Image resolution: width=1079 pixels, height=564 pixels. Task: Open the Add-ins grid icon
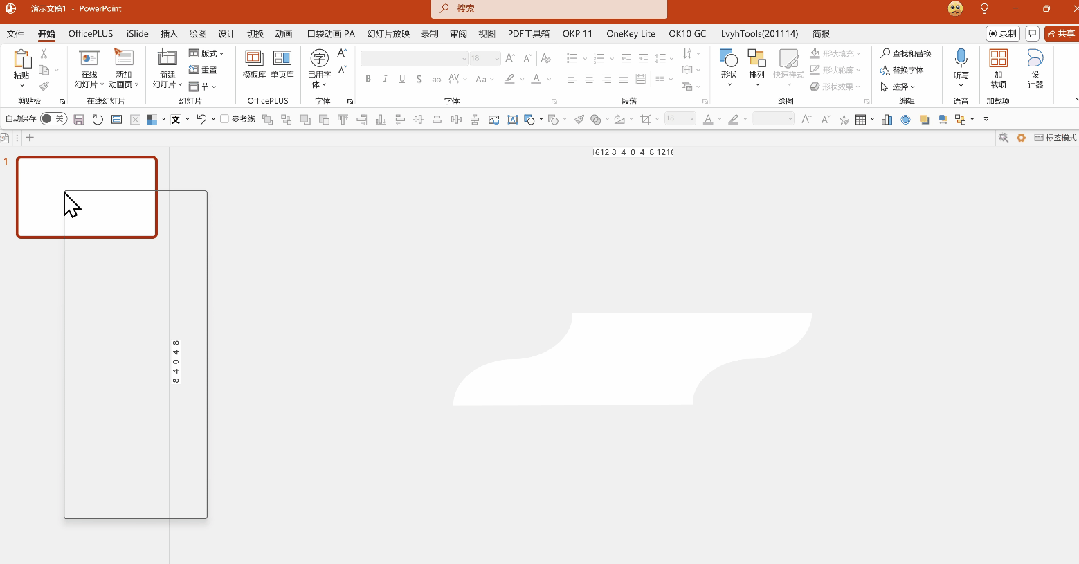(998, 58)
